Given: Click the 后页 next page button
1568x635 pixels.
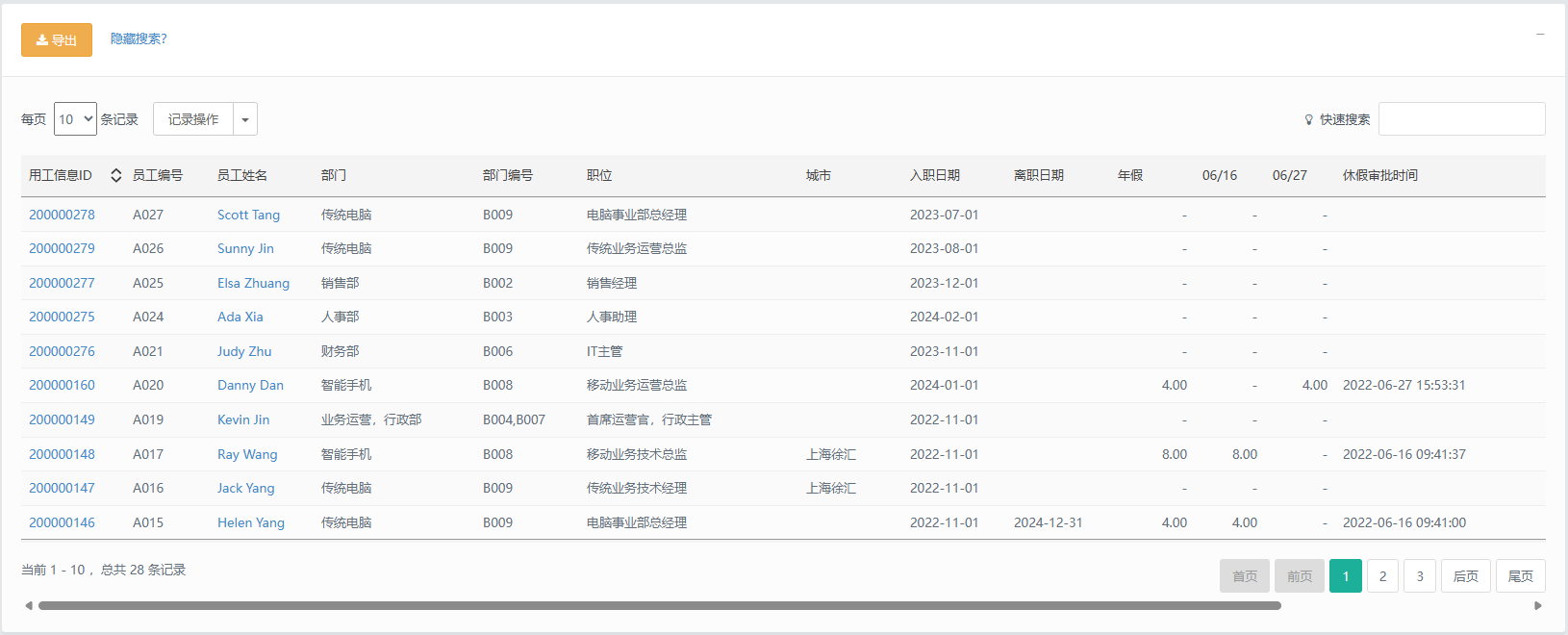Looking at the screenshot, I should [x=1465, y=576].
